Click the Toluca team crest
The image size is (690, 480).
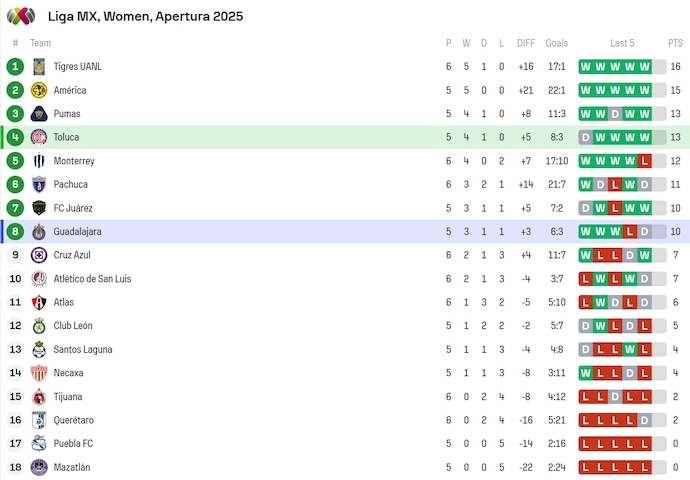pos(39,137)
